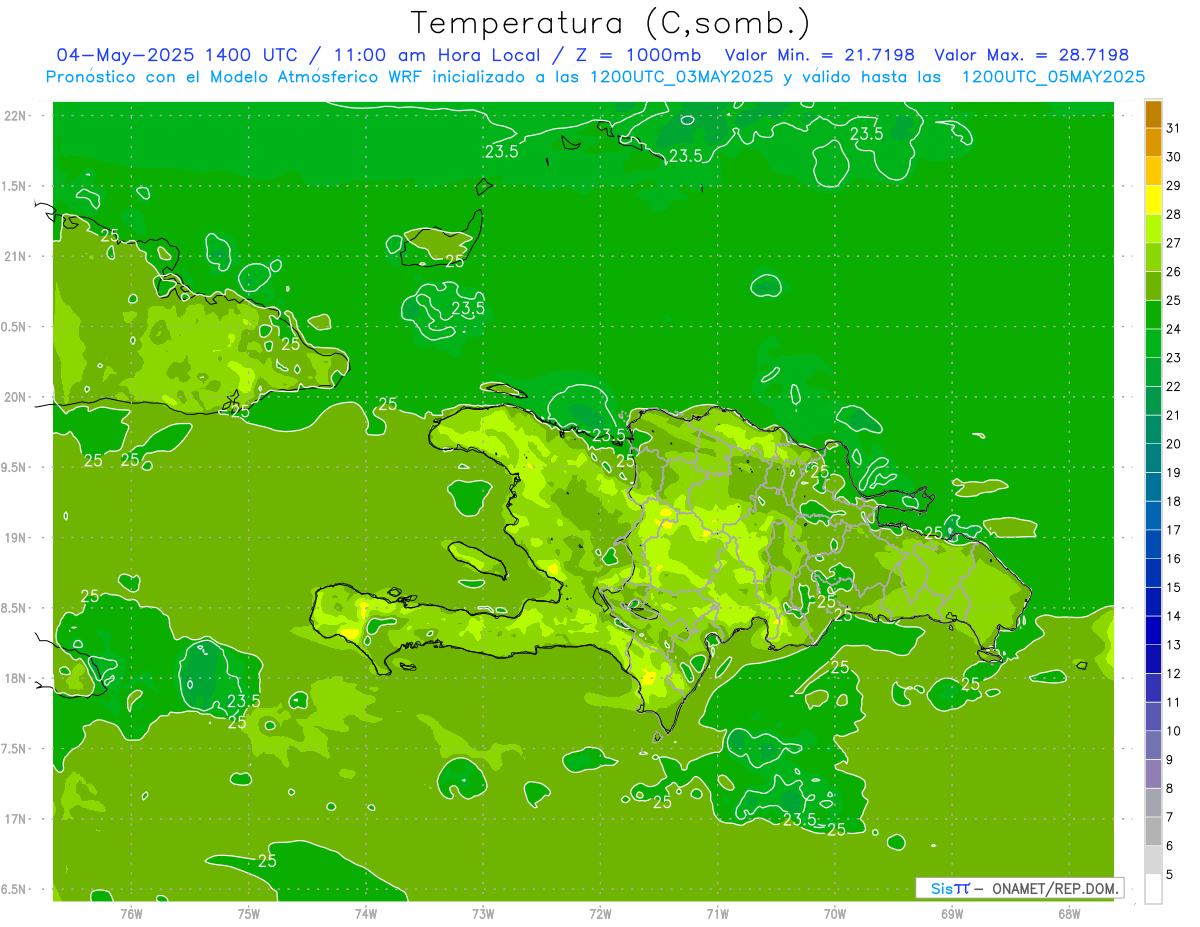Image resolution: width=1200 pixels, height=927 pixels.
Task: Click the '21N' latitude label
Action: pos(15,256)
